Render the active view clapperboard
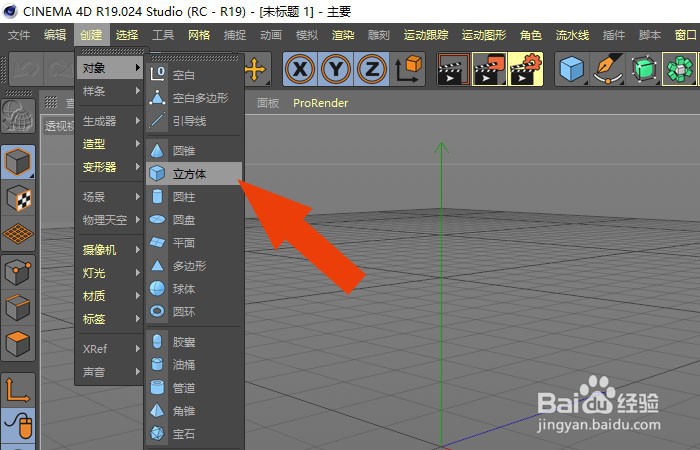The height and width of the screenshot is (450, 700). coord(454,69)
